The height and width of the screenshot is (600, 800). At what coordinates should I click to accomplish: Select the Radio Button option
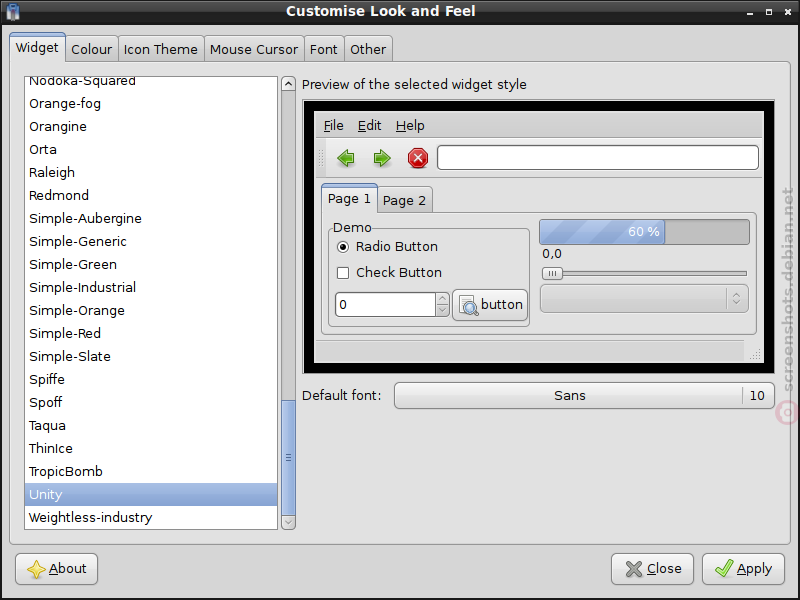[x=388, y=247]
